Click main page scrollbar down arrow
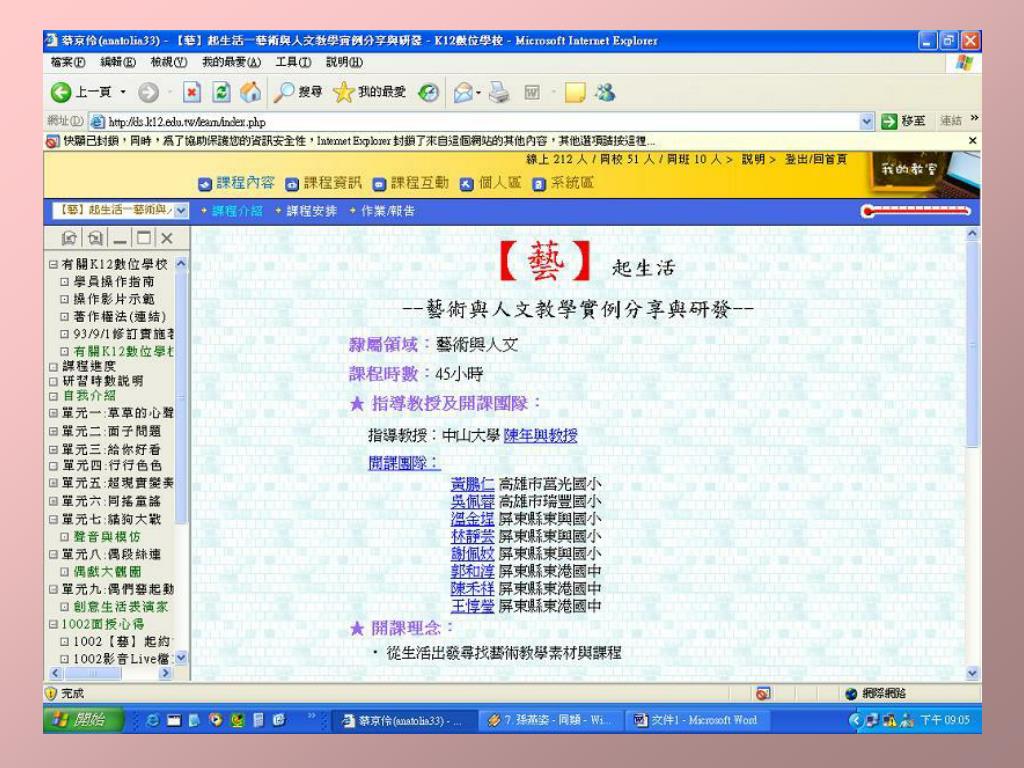The width and height of the screenshot is (1024, 768). 972,673
